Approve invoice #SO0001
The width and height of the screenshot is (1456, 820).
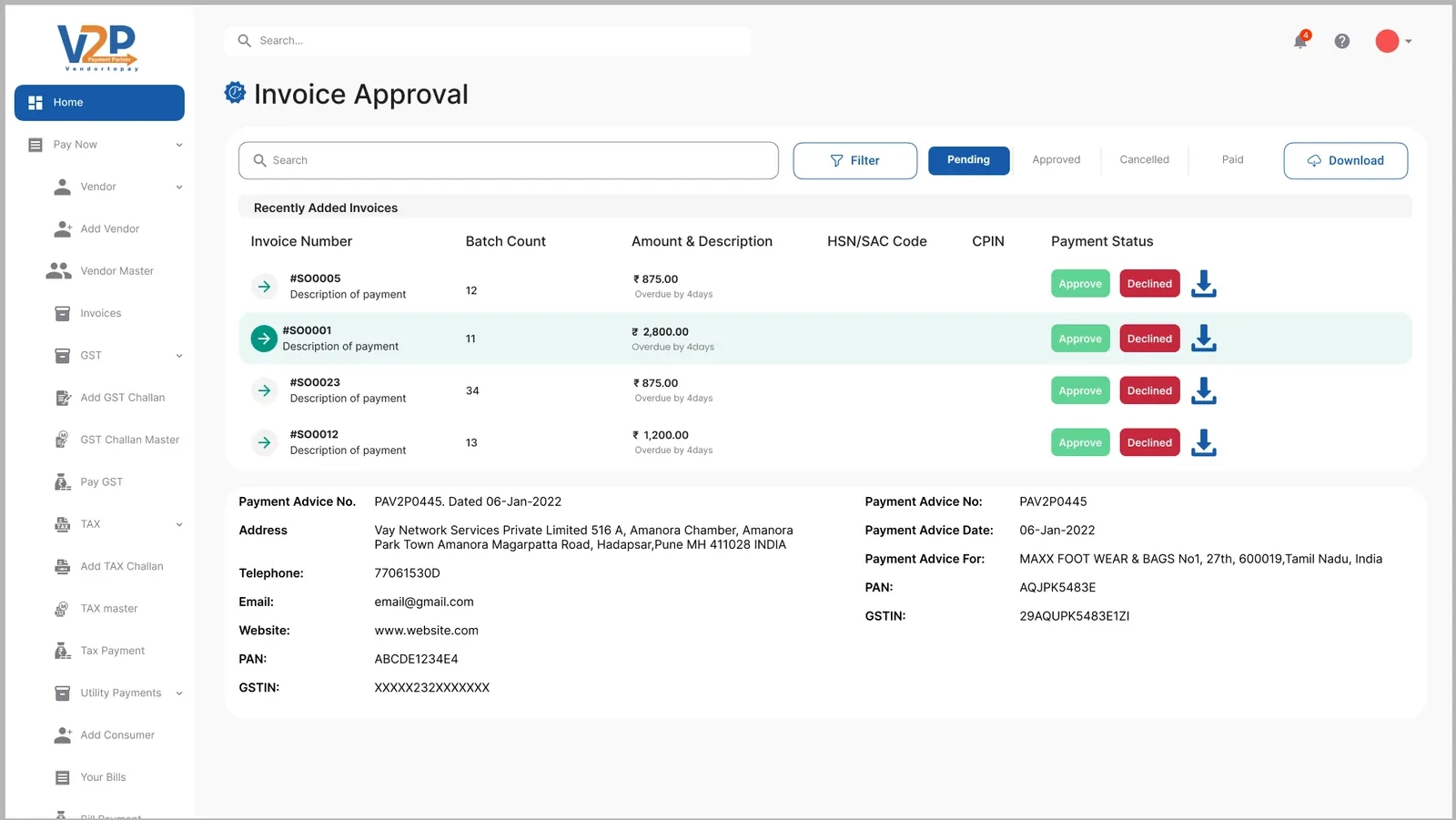(x=1080, y=339)
